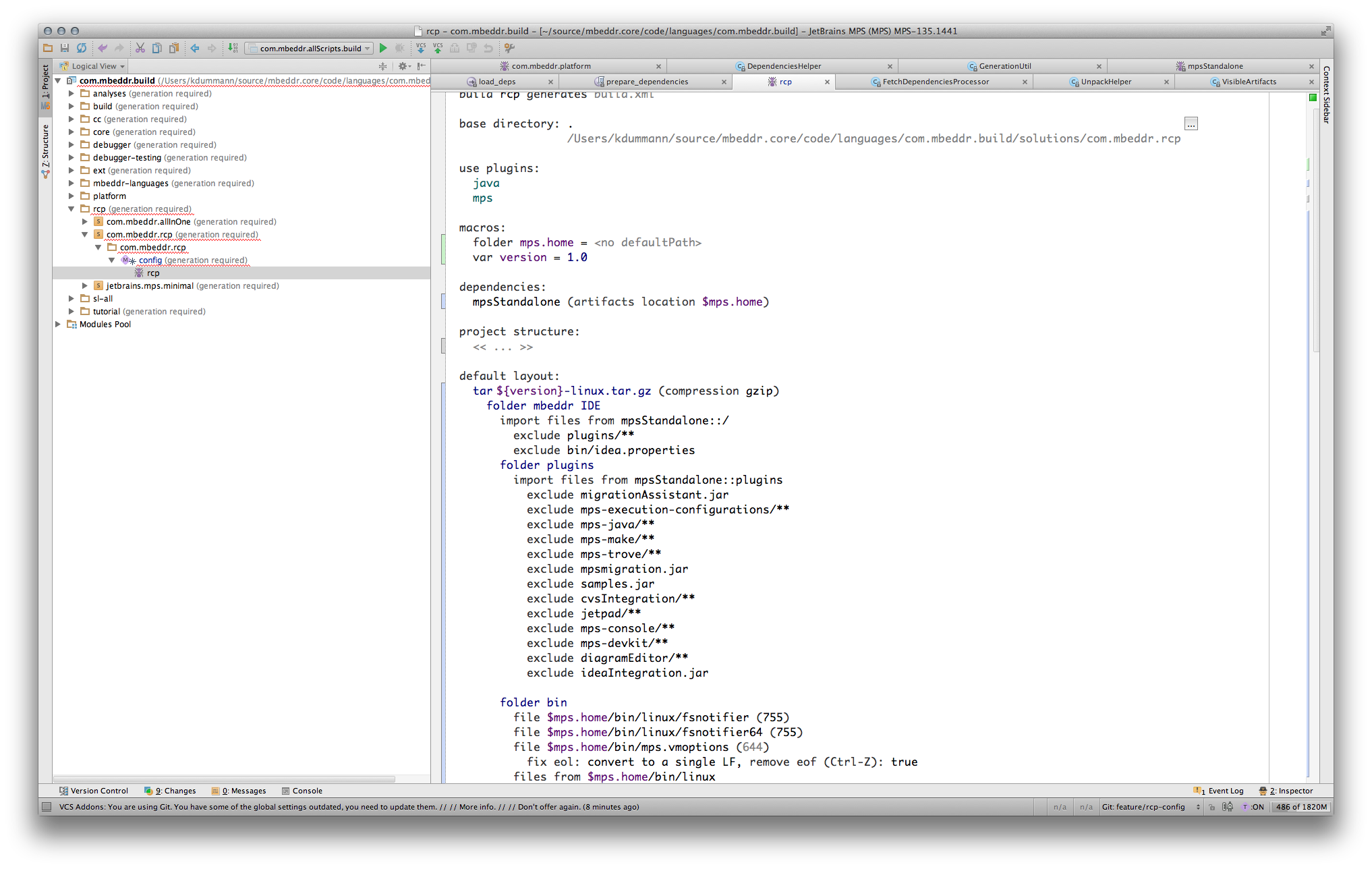Collapse the config model node
This screenshot has height=869, width=1372.
pos(112,260)
